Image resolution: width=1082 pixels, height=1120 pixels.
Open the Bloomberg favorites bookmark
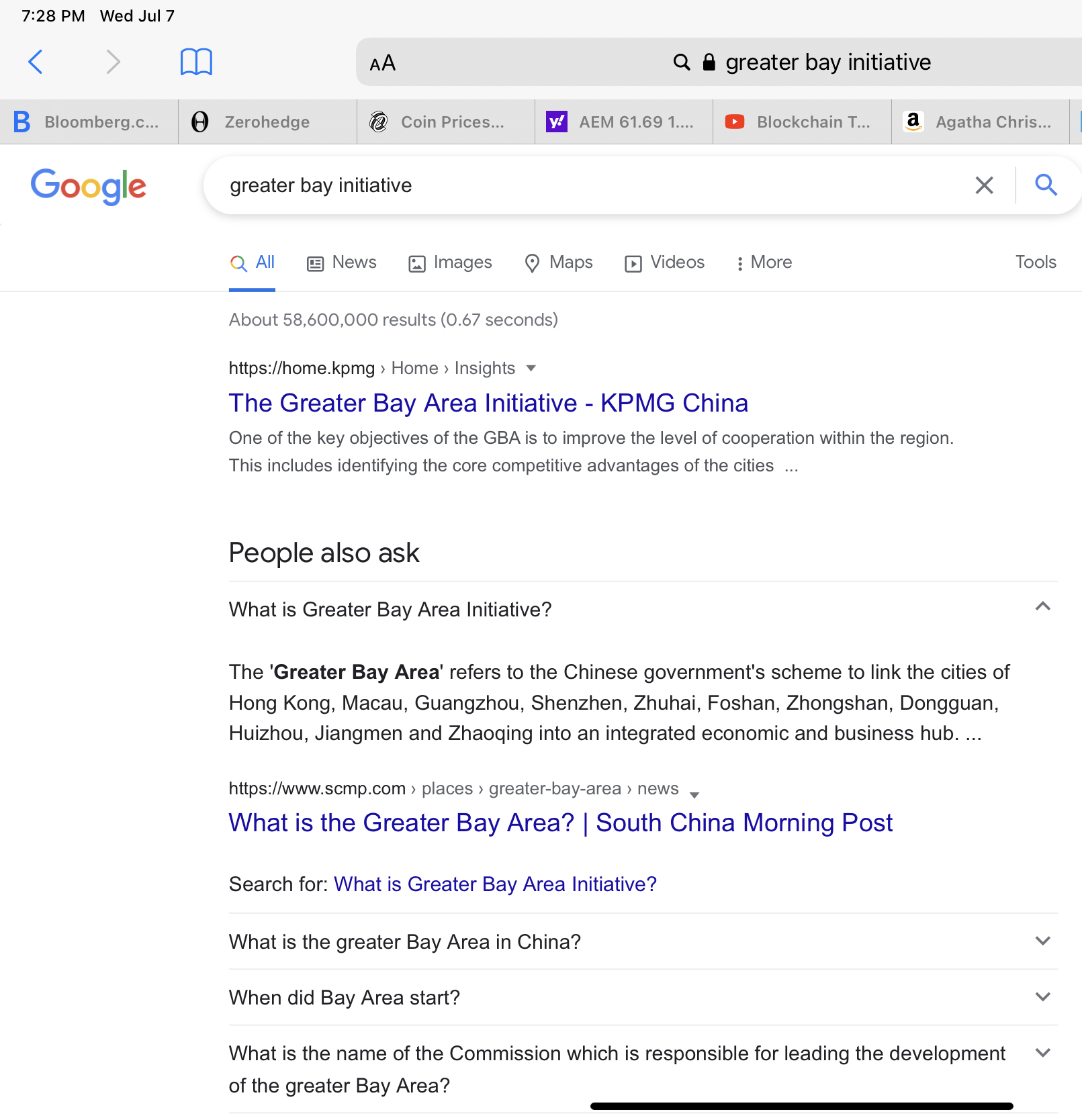tap(89, 122)
